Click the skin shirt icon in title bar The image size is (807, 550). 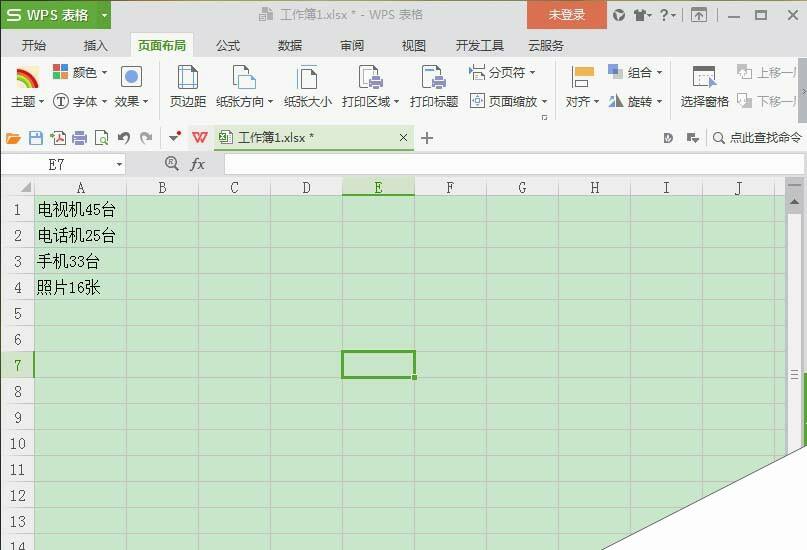tap(642, 15)
